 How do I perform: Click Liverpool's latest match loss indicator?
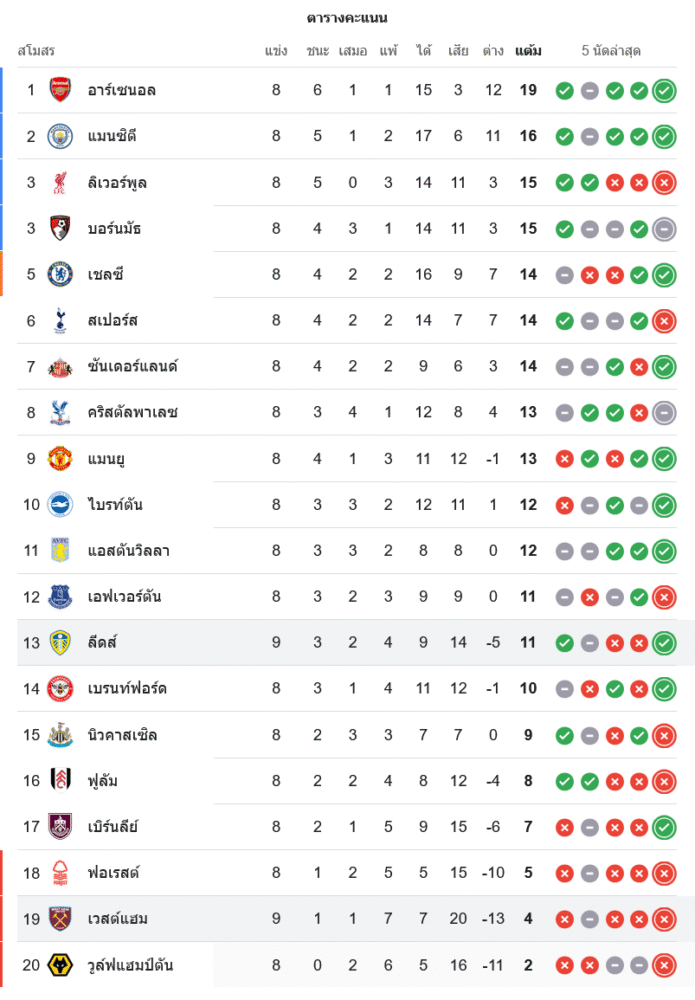(664, 183)
